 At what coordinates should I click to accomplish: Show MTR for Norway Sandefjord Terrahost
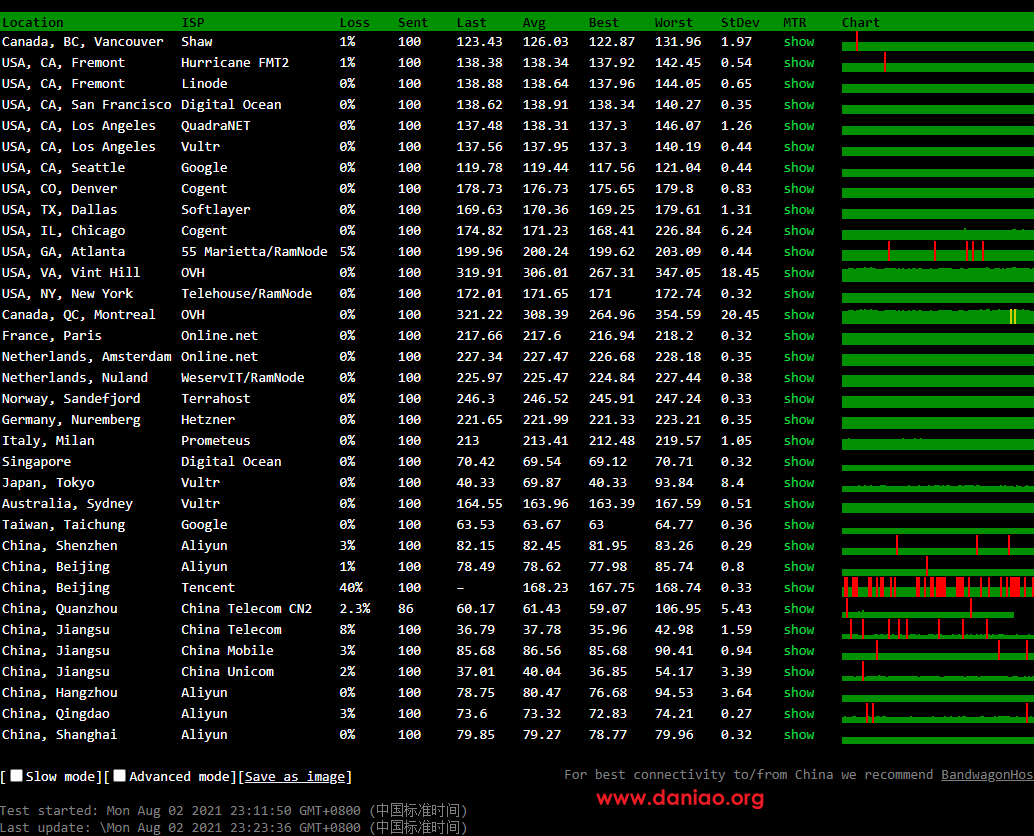tap(799, 399)
